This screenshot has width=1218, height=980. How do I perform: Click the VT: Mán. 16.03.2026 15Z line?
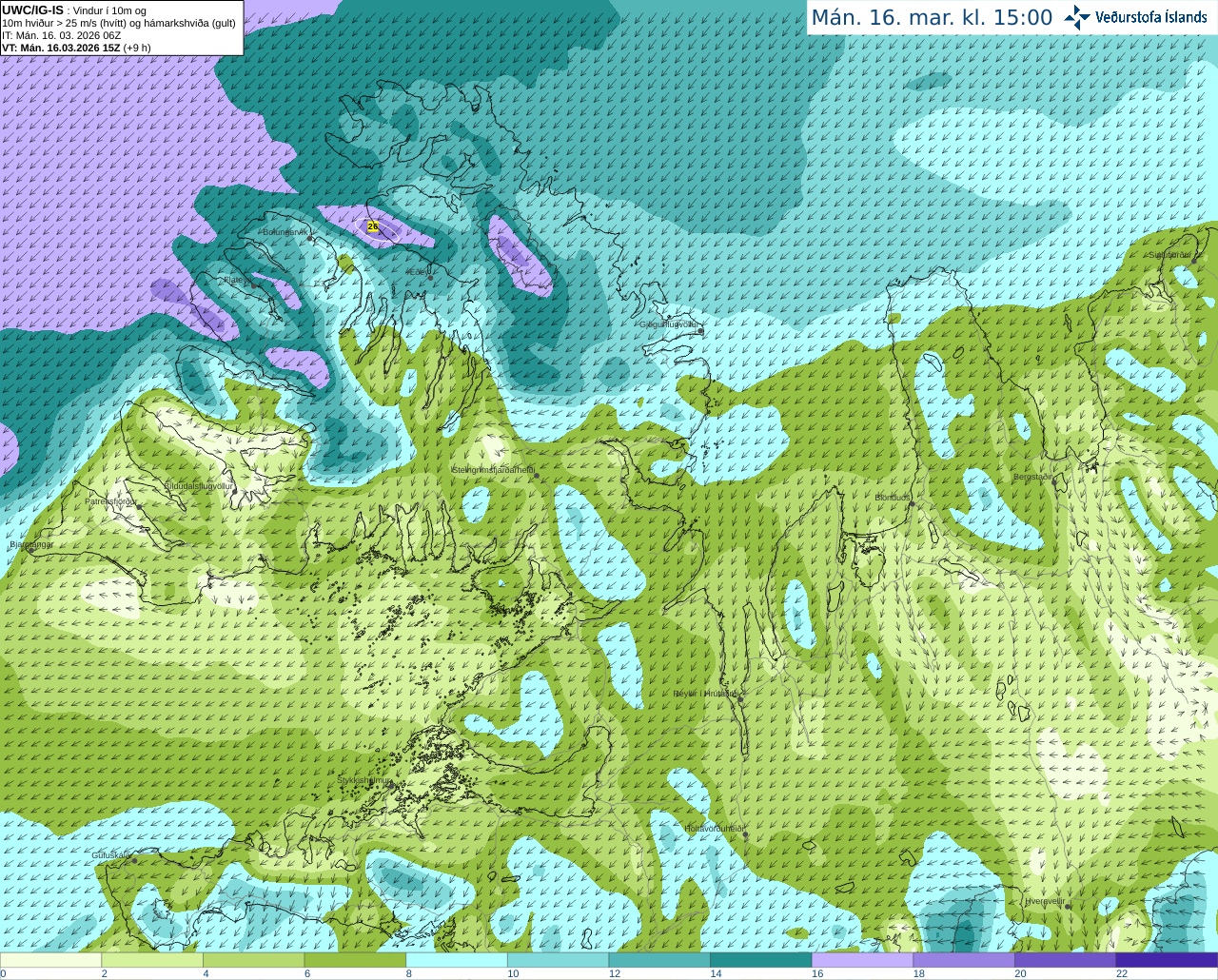[x=76, y=48]
